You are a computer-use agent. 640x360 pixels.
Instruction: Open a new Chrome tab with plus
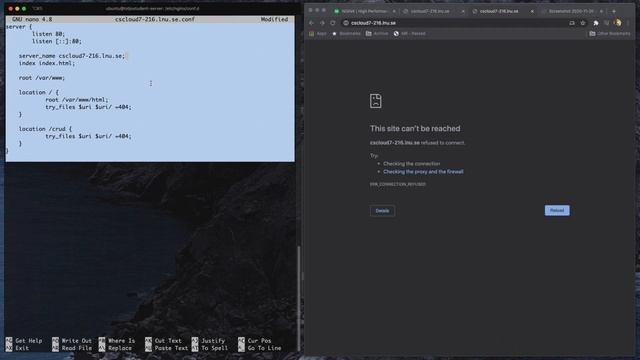pos(613,11)
